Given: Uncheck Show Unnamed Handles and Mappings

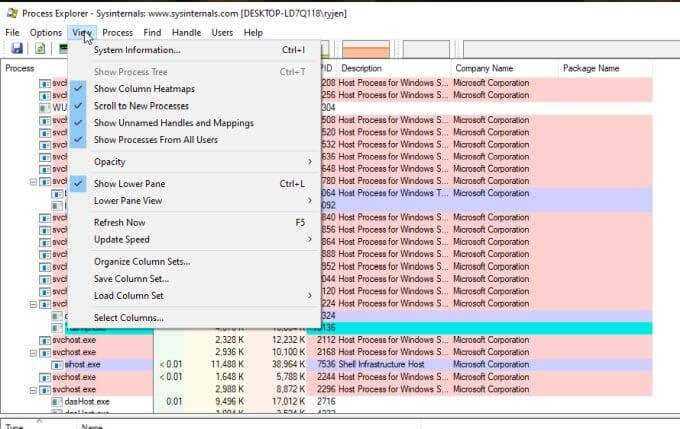Looking at the screenshot, I should (x=173, y=123).
